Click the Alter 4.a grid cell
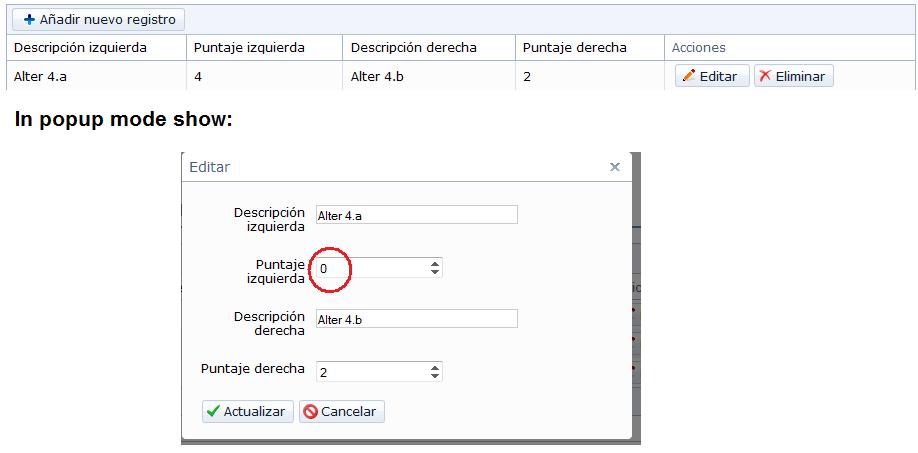Viewport: 918px width, 453px height. coord(97,76)
